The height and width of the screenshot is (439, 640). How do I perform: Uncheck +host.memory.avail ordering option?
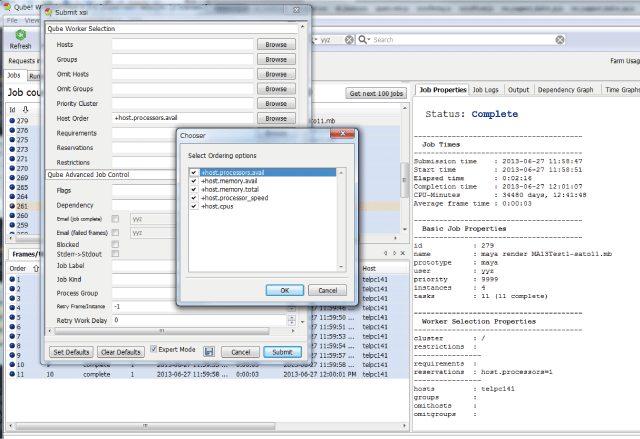[x=194, y=181]
